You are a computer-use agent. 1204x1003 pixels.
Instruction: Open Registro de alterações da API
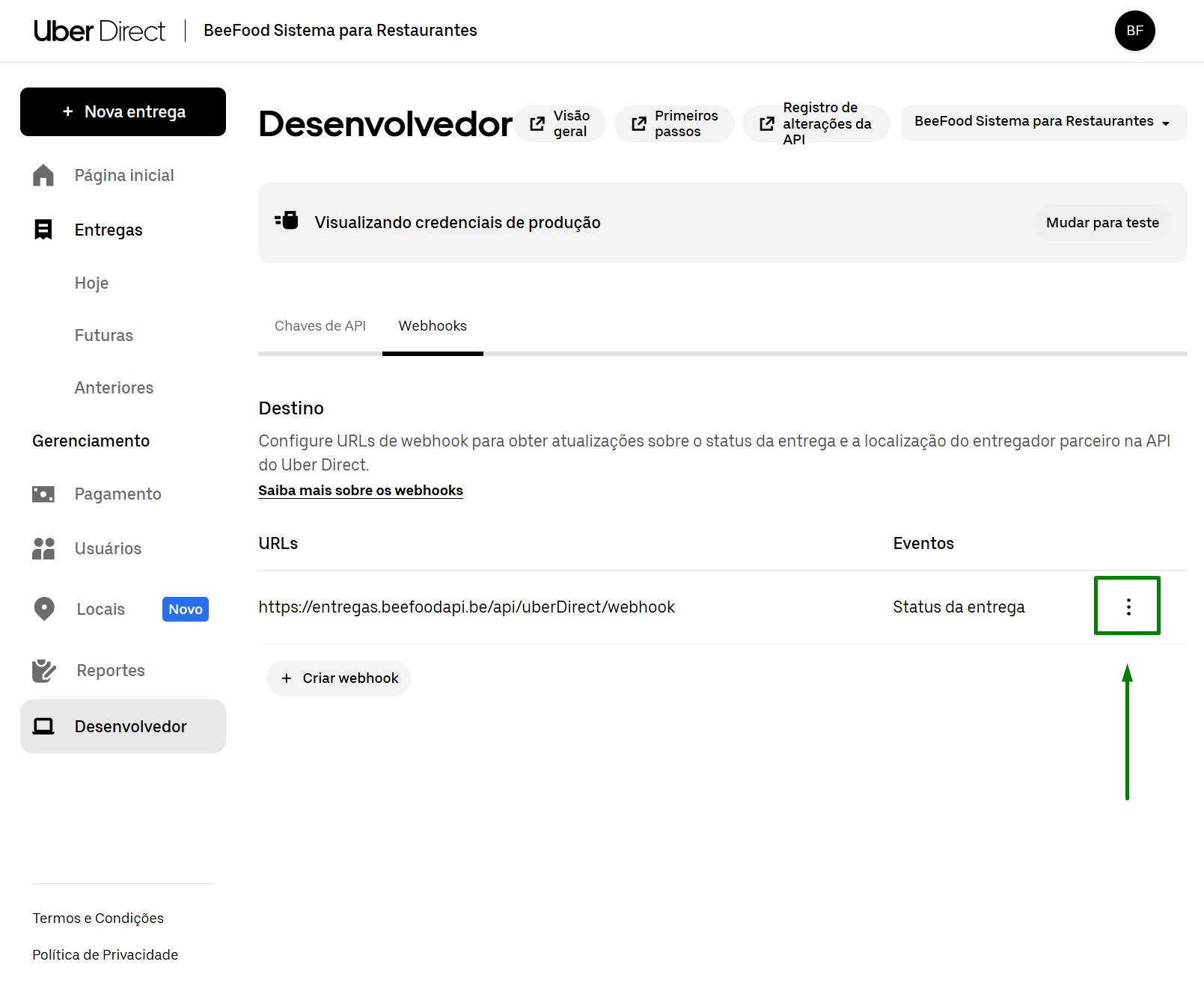point(816,123)
